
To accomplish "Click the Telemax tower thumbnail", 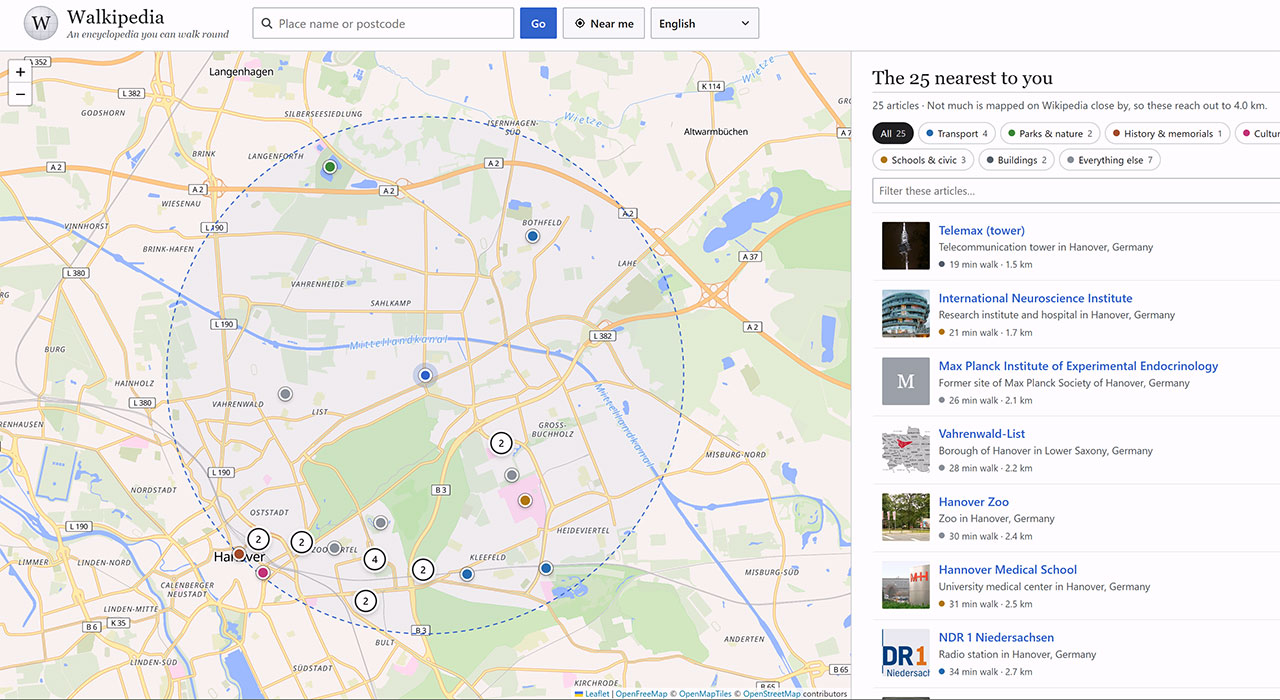I will [x=906, y=246].
